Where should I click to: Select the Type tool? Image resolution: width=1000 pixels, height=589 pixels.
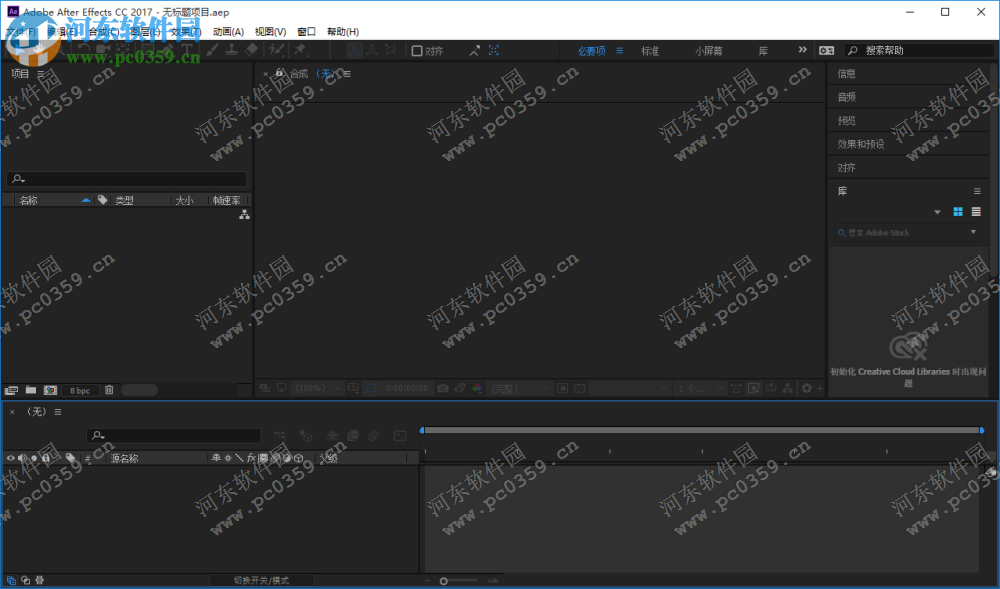186,49
